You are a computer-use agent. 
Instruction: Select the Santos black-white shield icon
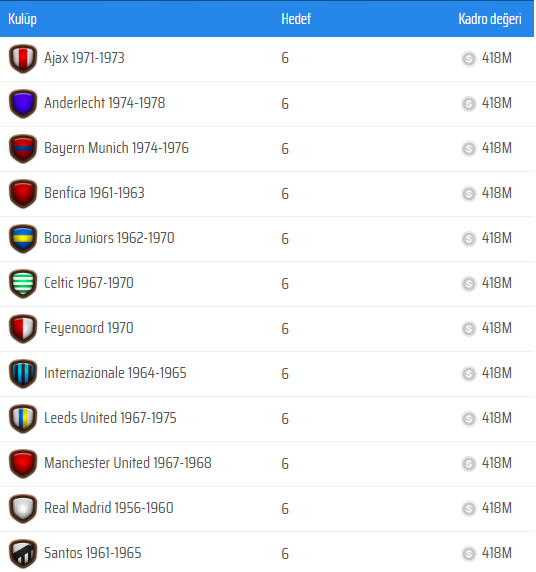click(x=23, y=553)
